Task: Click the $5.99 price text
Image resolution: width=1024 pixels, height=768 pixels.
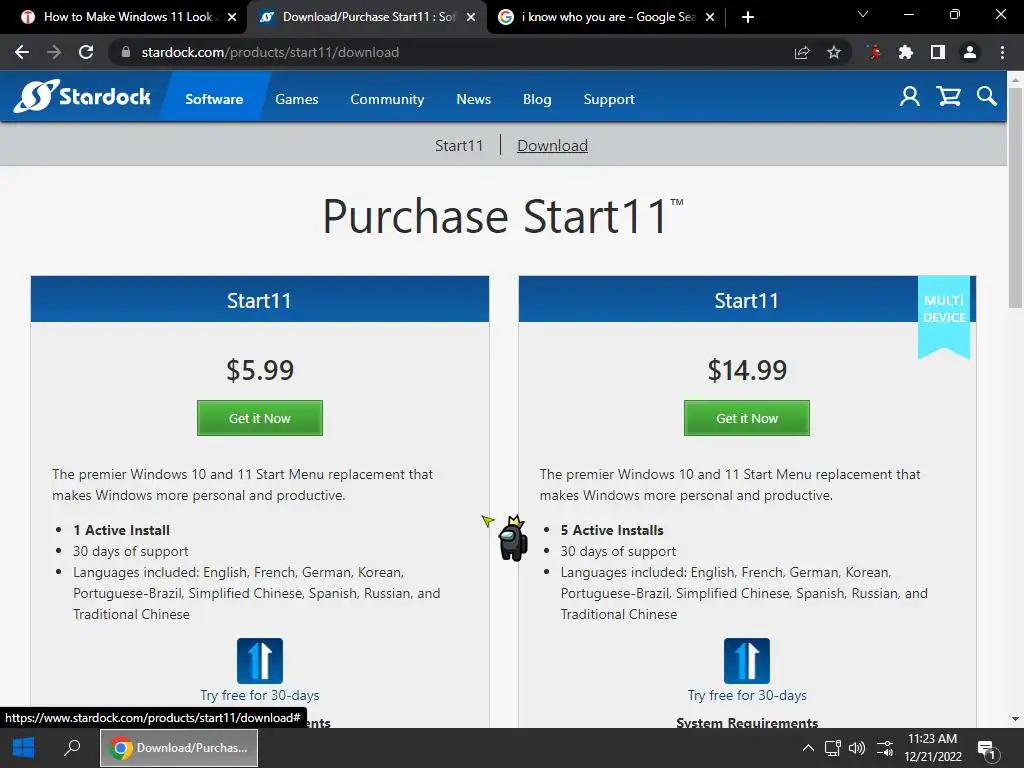Action: tap(260, 370)
